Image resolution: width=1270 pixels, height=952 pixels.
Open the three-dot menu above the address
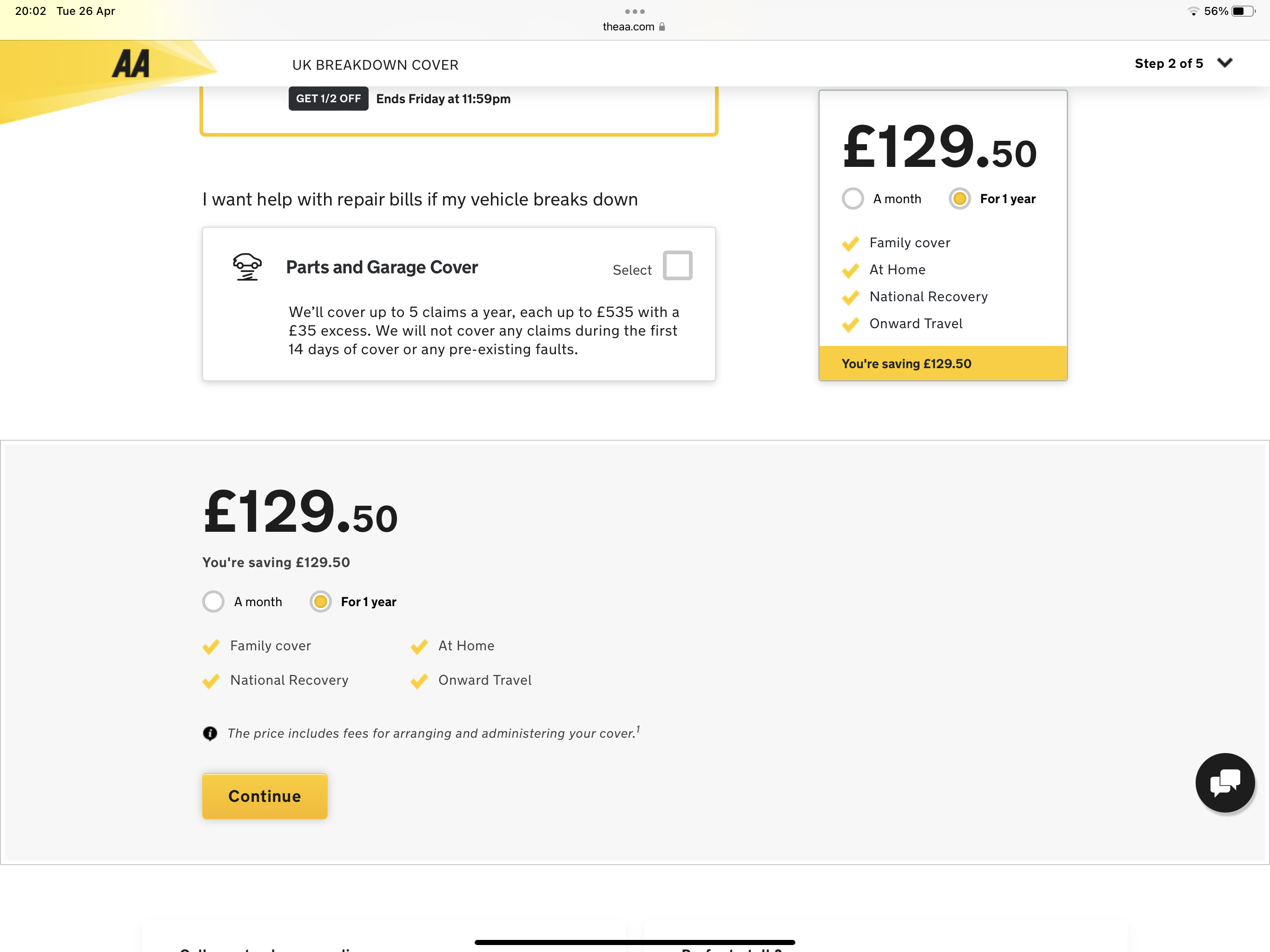click(x=635, y=12)
